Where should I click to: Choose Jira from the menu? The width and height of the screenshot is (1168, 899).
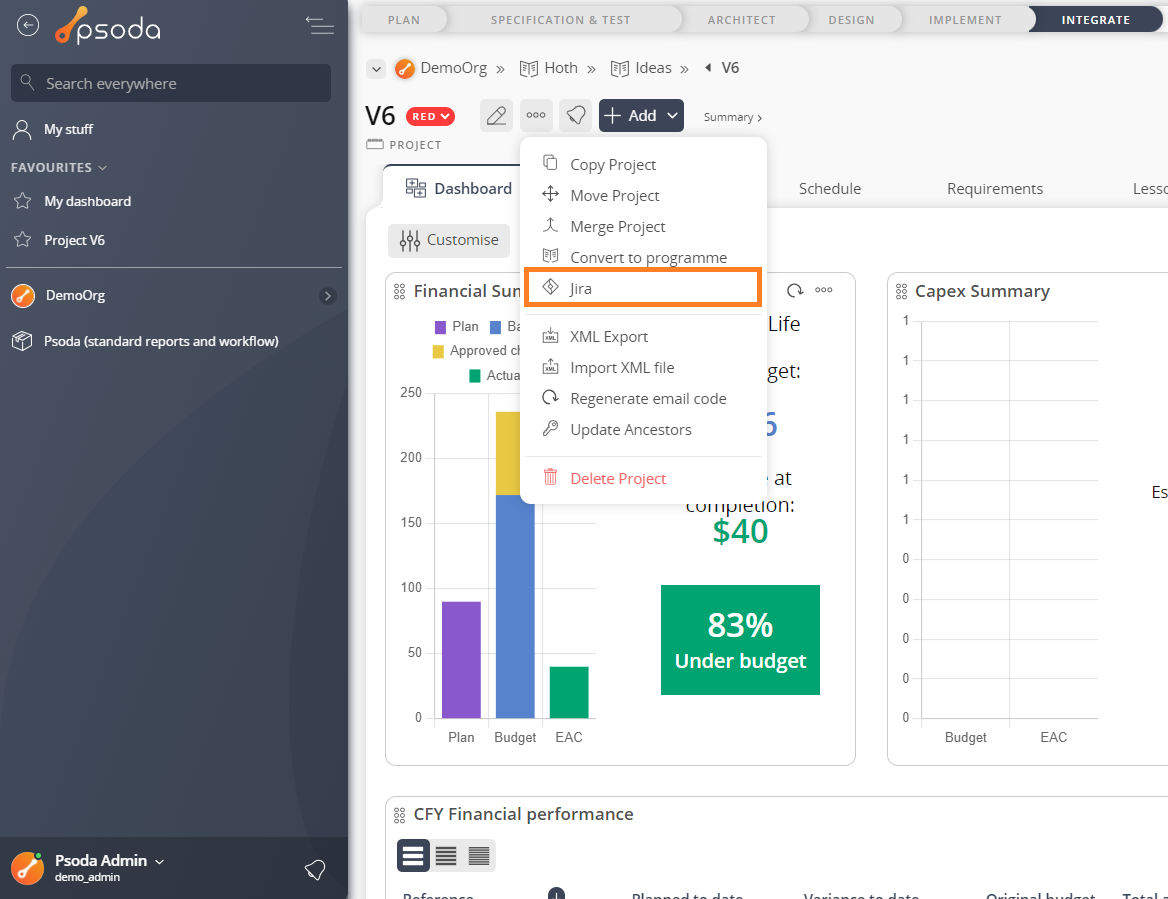tap(643, 288)
